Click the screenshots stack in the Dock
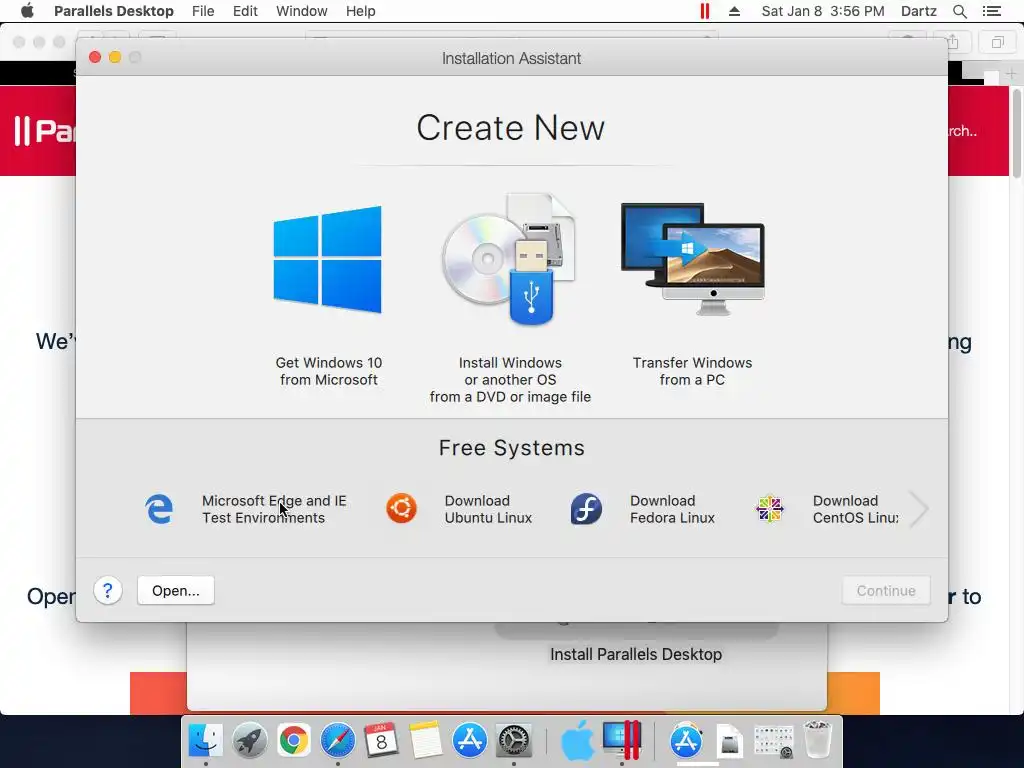The height and width of the screenshot is (768, 1024). [x=773, y=741]
